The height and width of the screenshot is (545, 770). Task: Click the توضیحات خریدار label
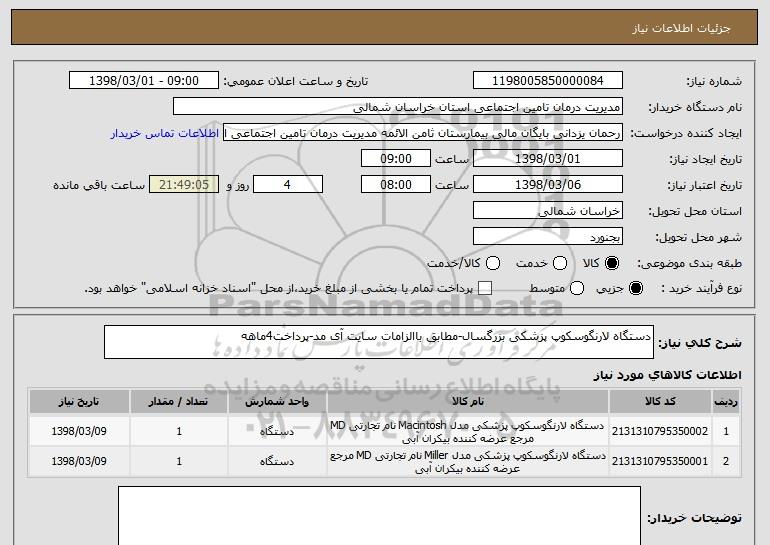click(x=694, y=518)
